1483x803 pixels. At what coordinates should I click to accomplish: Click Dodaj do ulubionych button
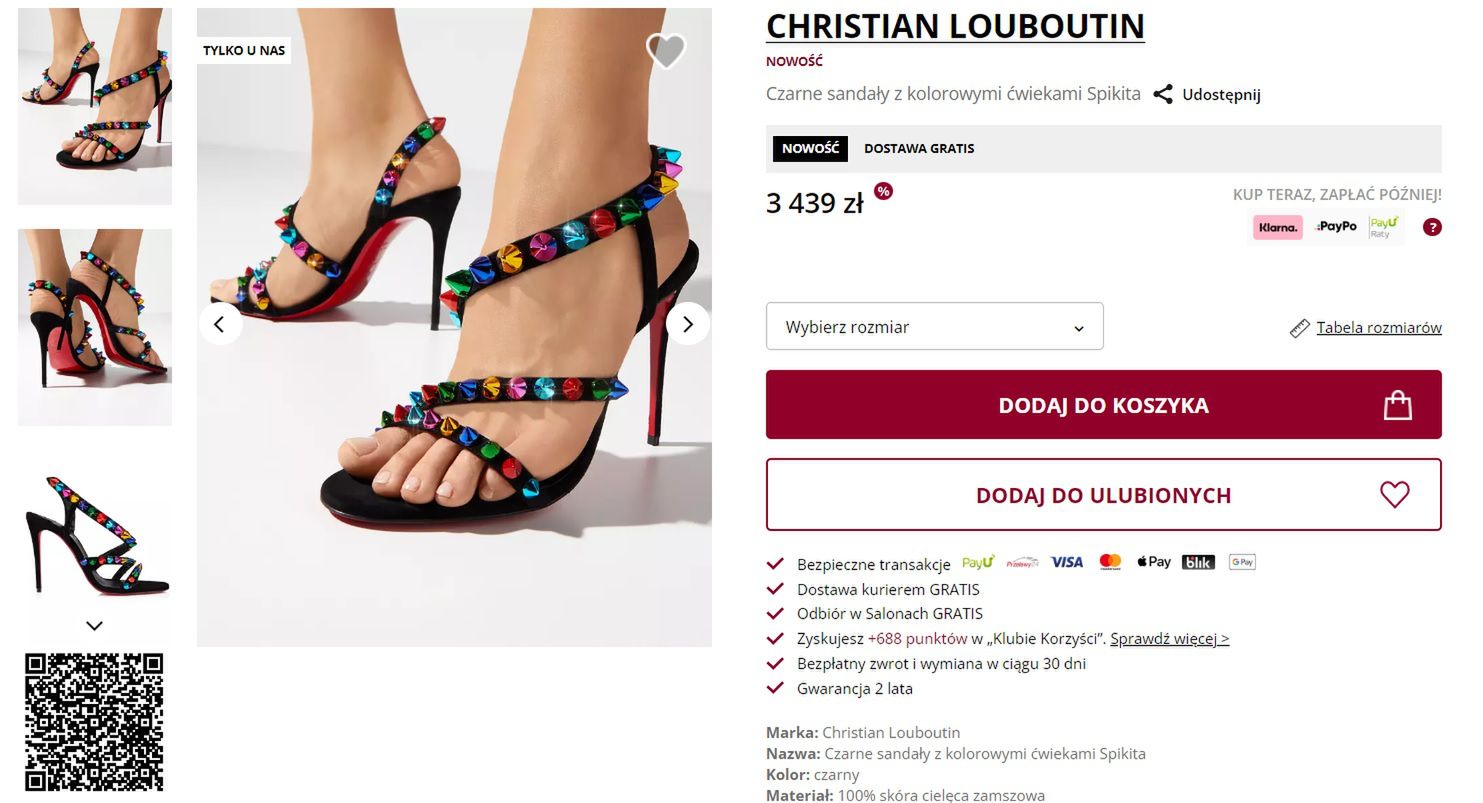pyautogui.click(x=1103, y=495)
